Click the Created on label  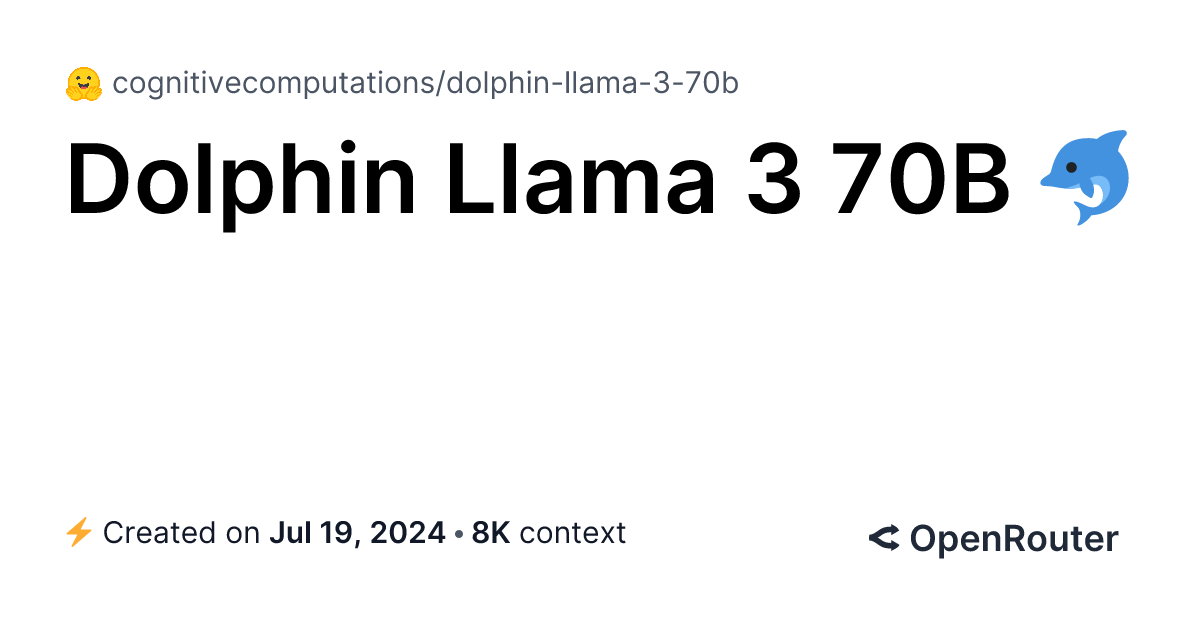tap(181, 533)
